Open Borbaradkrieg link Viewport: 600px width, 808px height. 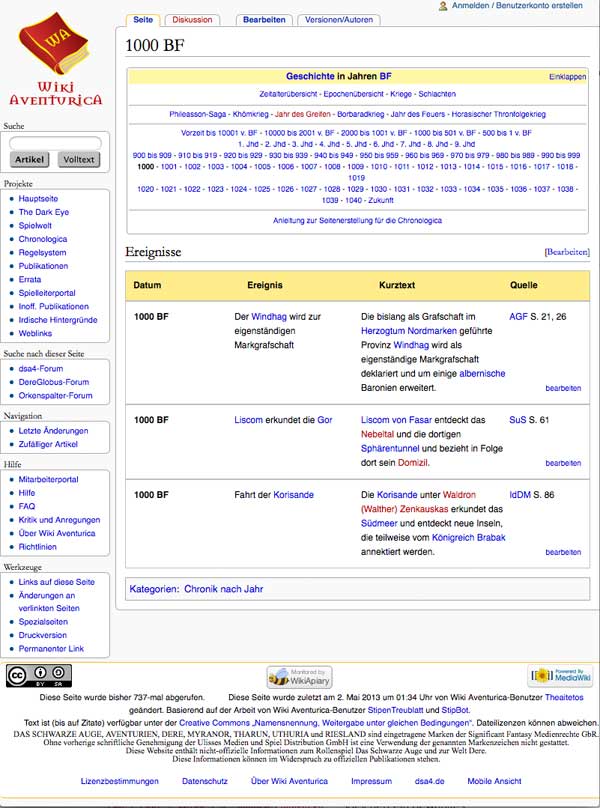point(361,114)
